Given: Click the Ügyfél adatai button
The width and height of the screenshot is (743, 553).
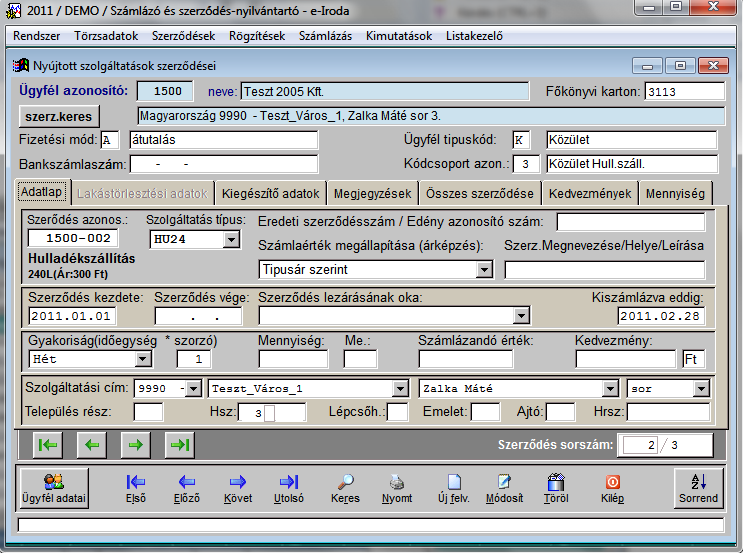Looking at the screenshot, I should click(x=53, y=487).
